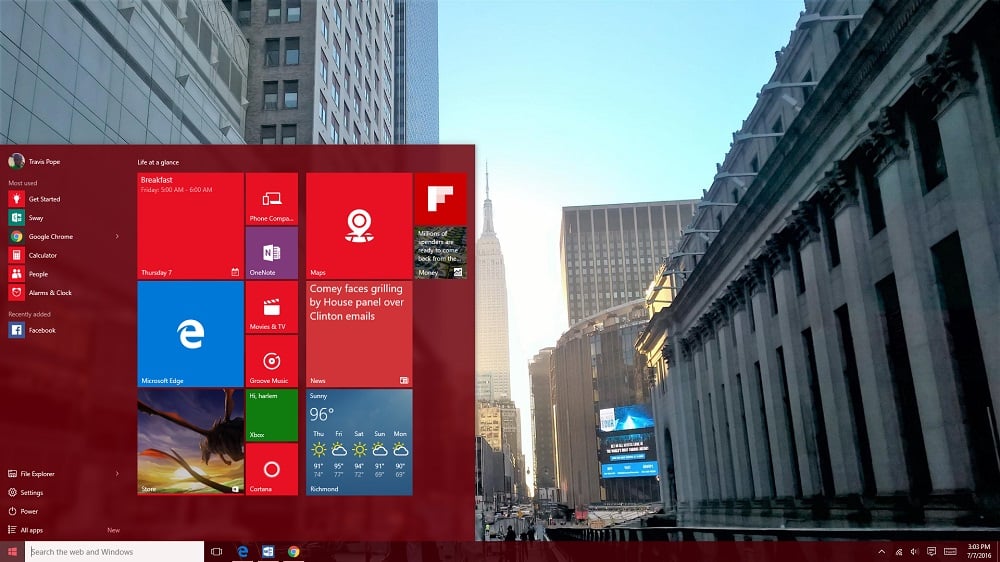Open the Groove Music tile

point(272,362)
